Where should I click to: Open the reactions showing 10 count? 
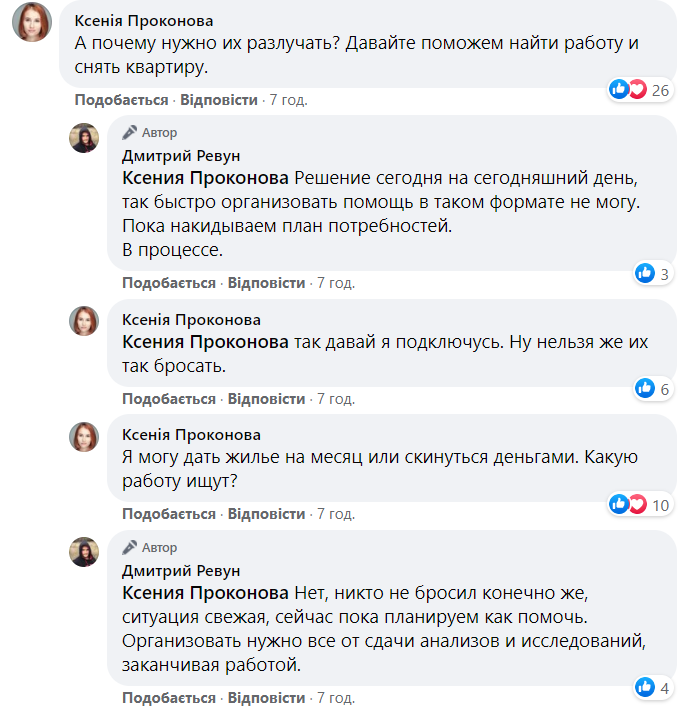coord(637,504)
